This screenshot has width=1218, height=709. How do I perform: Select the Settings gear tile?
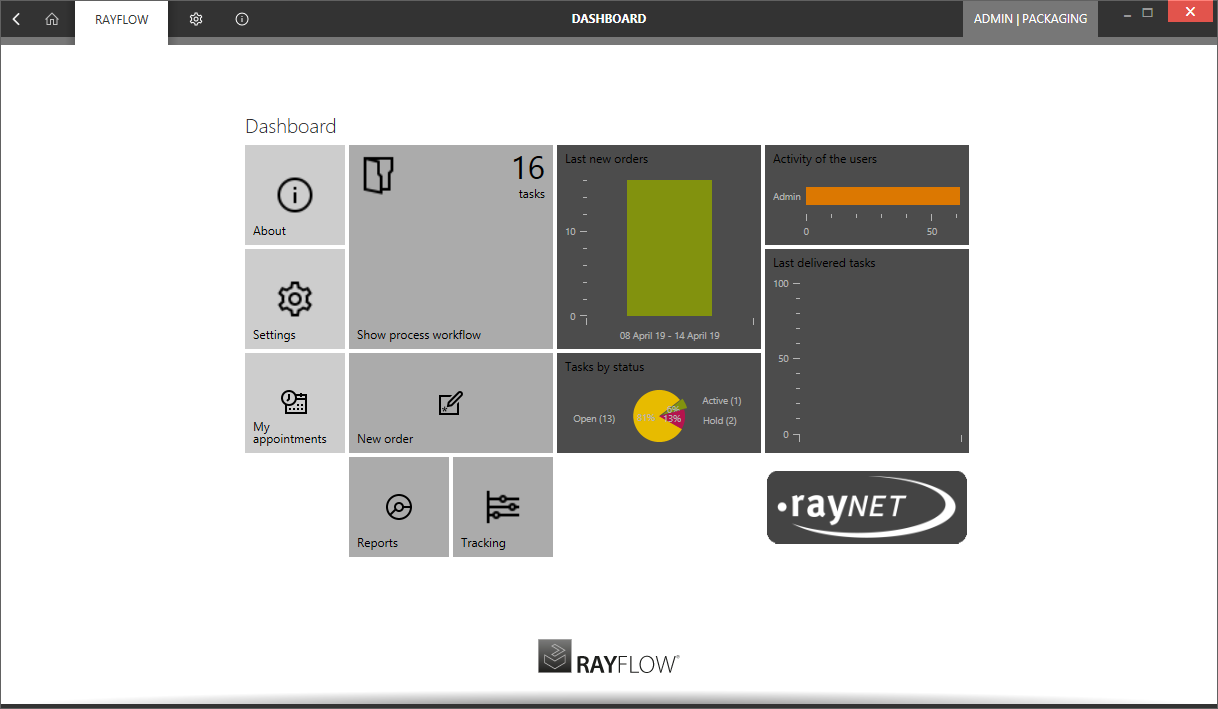(294, 299)
